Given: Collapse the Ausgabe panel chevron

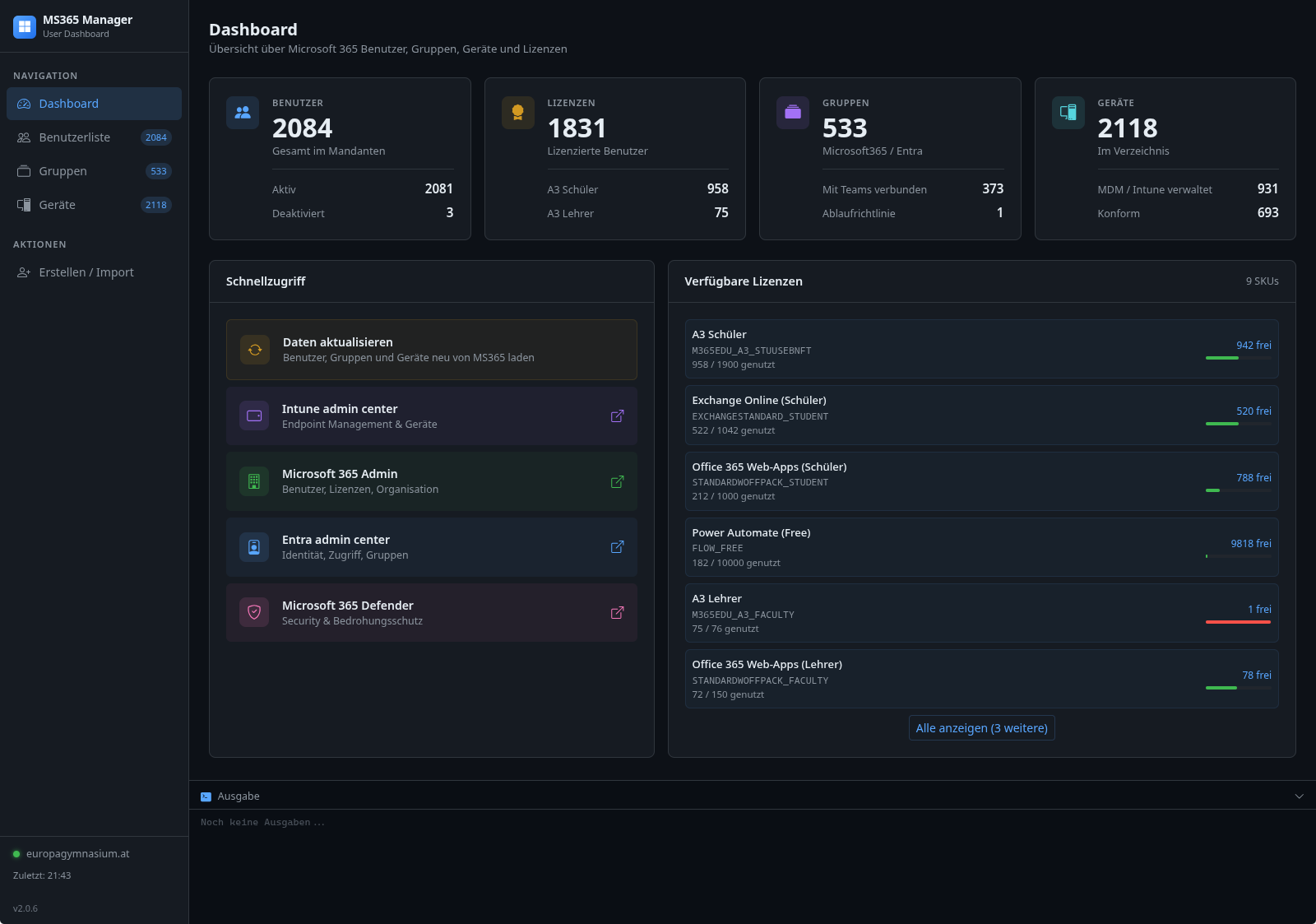Looking at the screenshot, I should tap(1300, 796).
